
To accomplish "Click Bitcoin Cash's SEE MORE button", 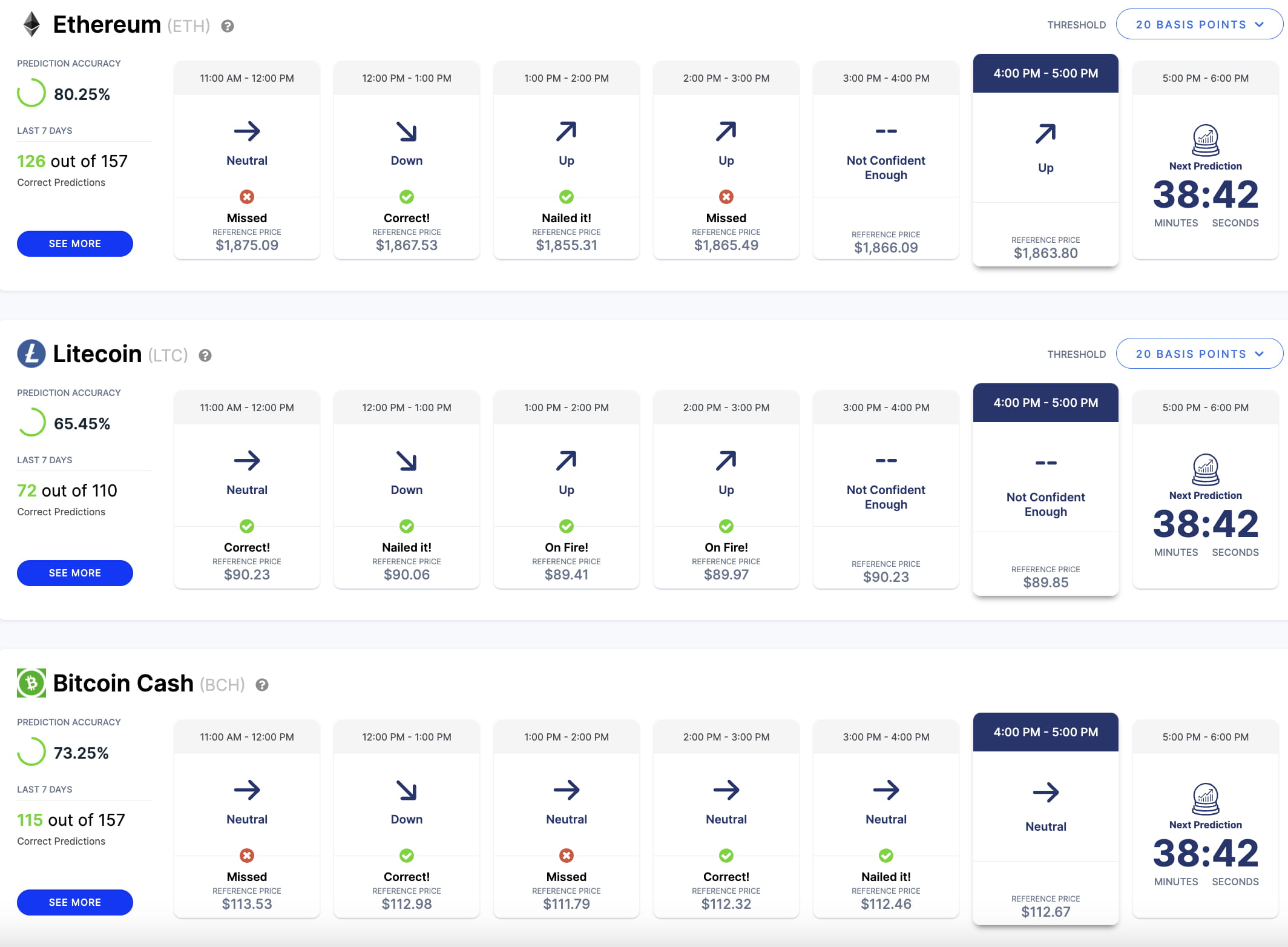I will tap(75, 902).
